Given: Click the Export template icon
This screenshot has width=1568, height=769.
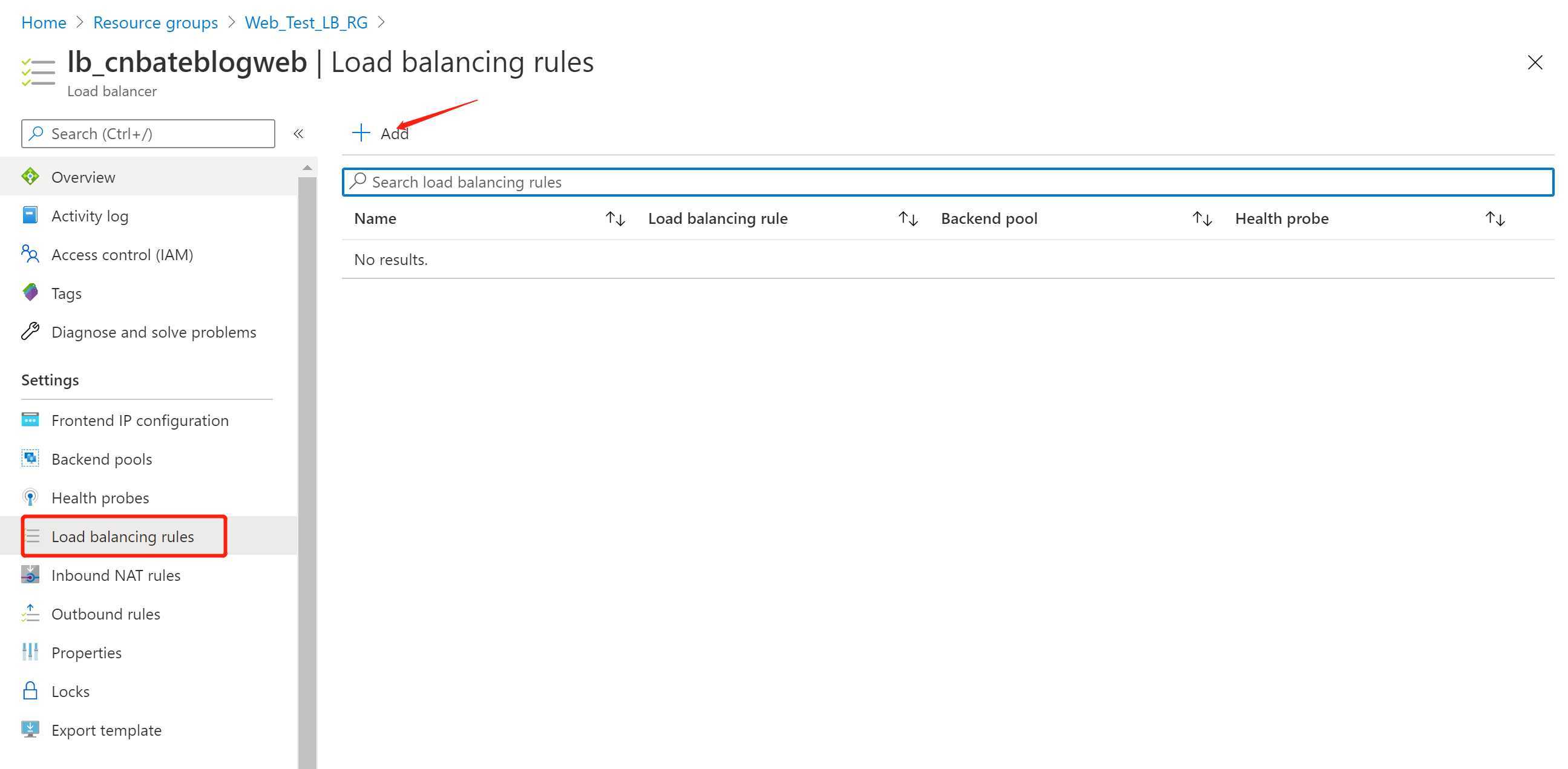Looking at the screenshot, I should click(30, 730).
